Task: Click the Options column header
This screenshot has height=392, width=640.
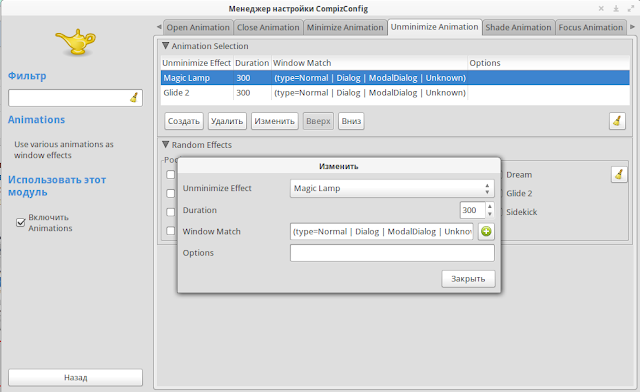Action: (x=548, y=63)
